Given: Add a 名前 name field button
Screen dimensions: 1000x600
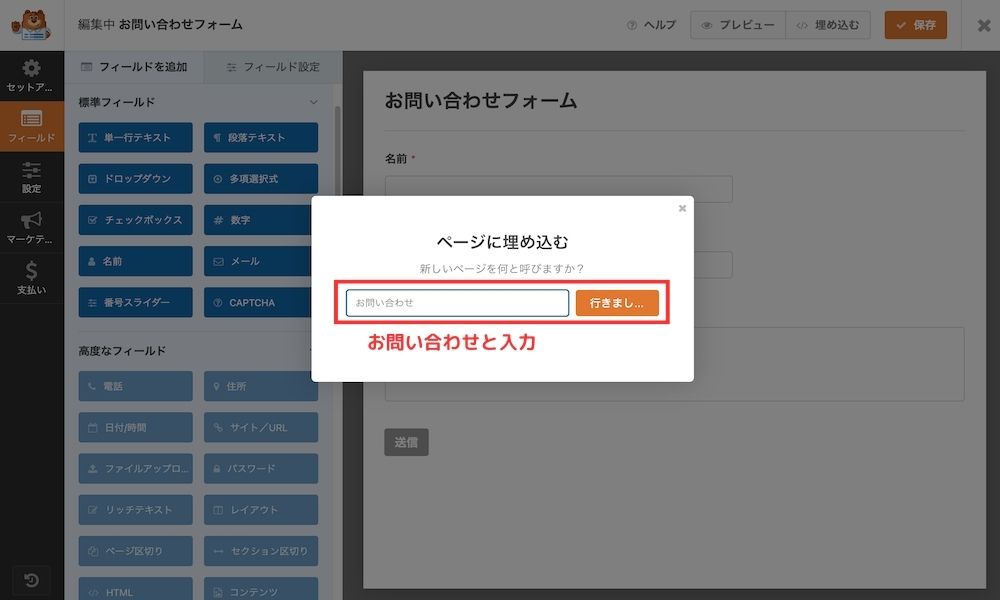Looking at the screenshot, I should click(135, 261).
